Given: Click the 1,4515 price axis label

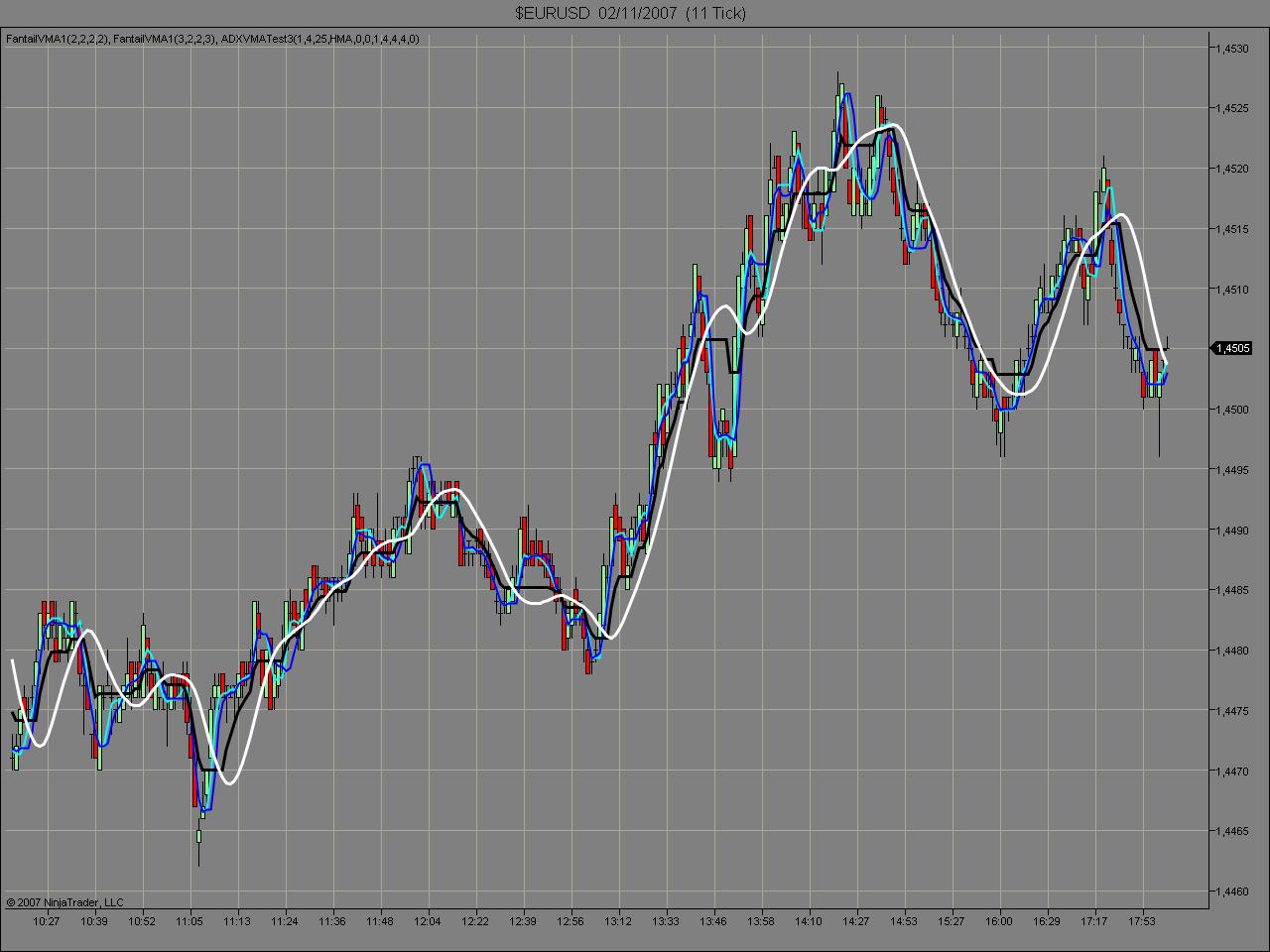Looking at the screenshot, I should point(1233,228).
